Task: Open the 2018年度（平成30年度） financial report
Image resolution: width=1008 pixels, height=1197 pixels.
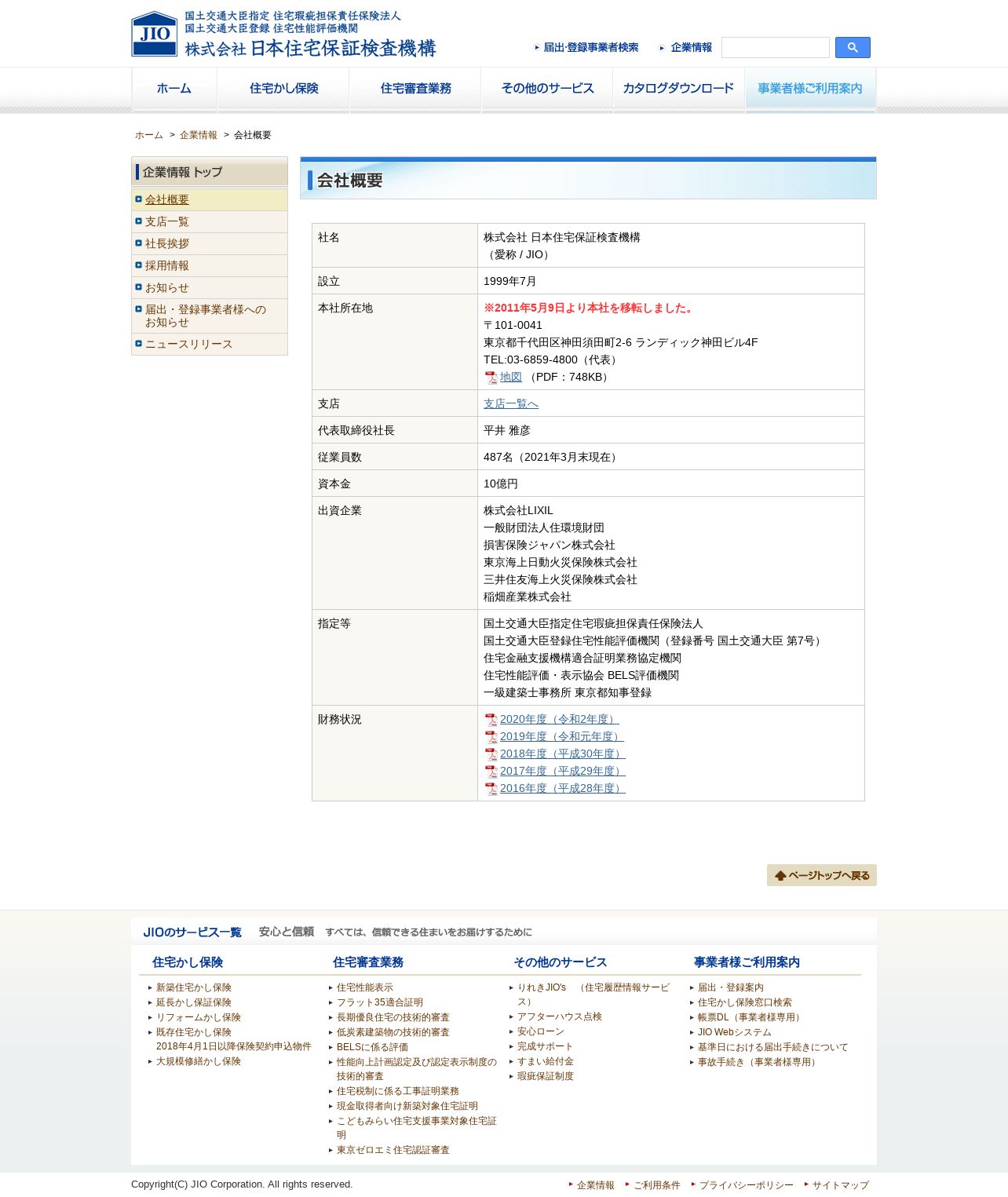Action: click(563, 754)
